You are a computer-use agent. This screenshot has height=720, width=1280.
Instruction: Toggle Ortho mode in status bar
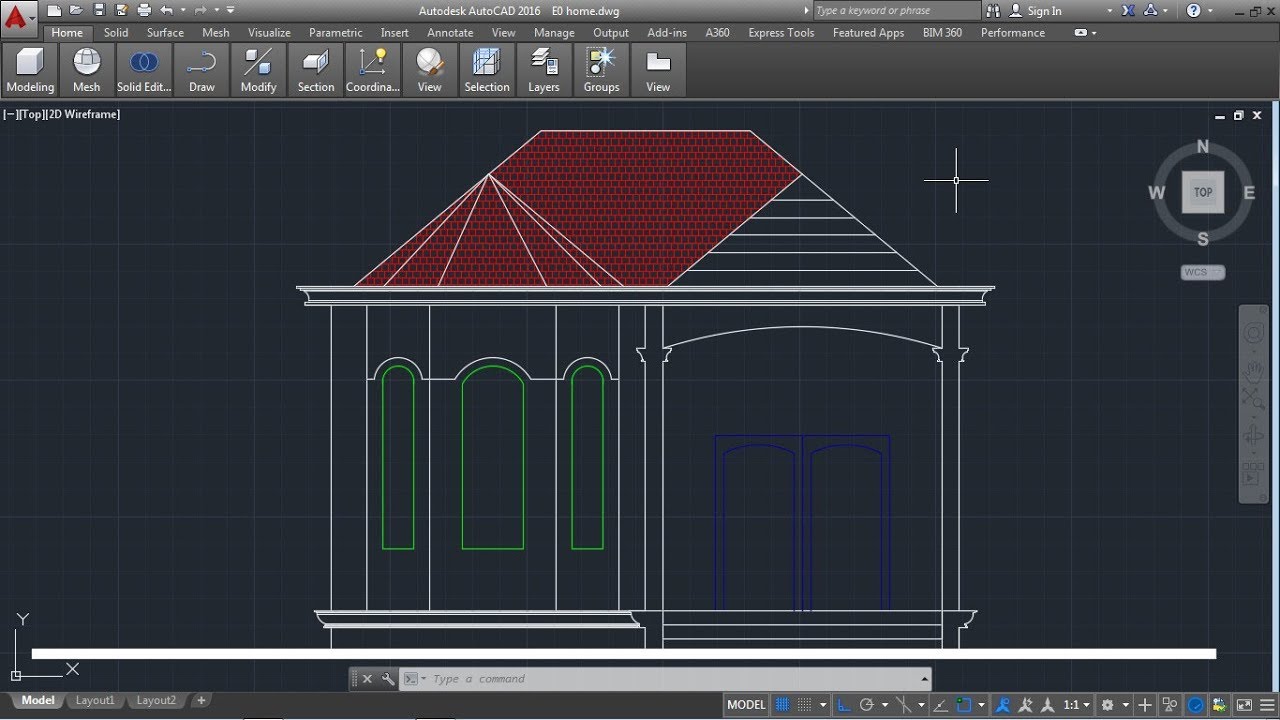pos(845,705)
